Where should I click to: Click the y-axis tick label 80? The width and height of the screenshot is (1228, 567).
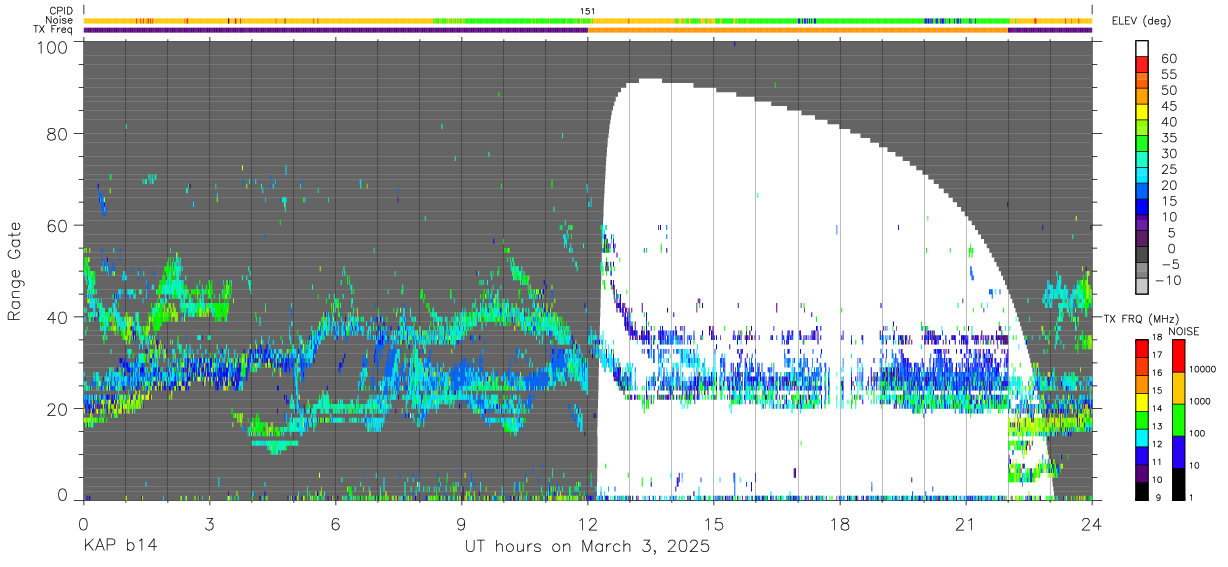(x=57, y=135)
